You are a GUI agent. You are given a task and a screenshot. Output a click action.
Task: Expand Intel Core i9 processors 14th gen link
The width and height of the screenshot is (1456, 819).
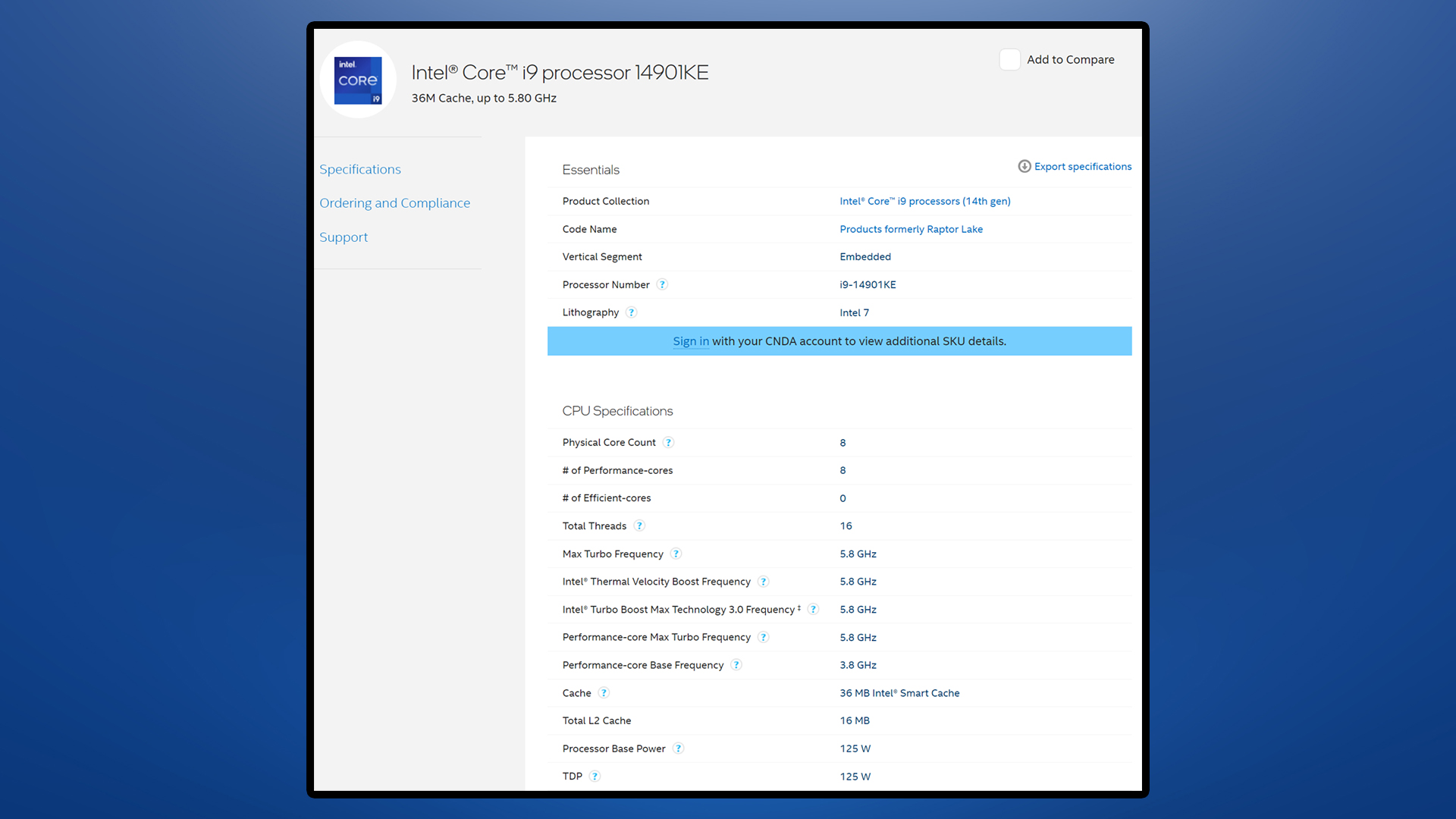click(x=924, y=201)
